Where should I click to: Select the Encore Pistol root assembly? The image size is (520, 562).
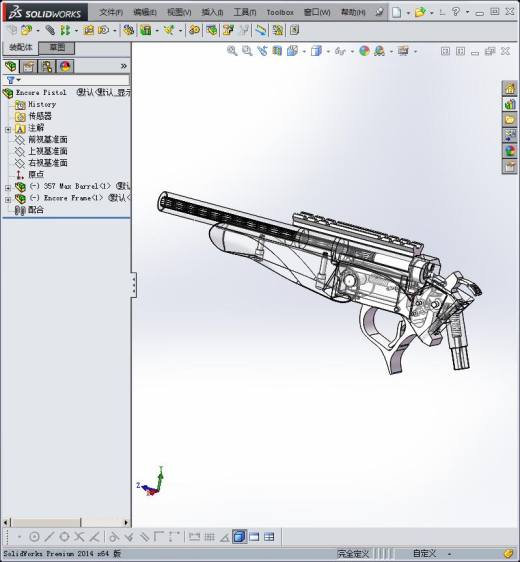click(41, 92)
